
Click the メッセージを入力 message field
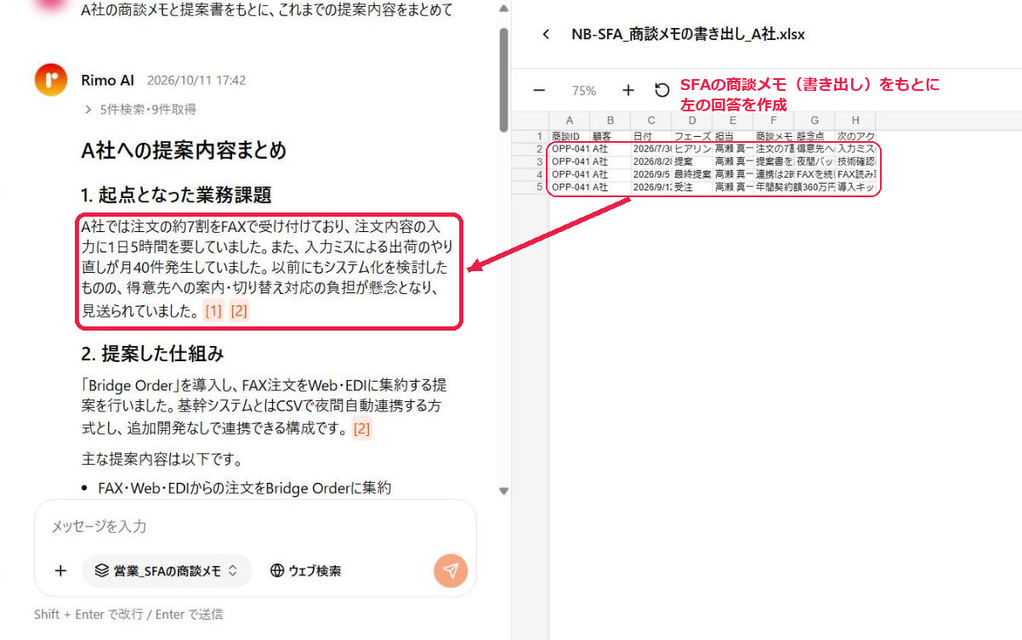click(256, 526)
